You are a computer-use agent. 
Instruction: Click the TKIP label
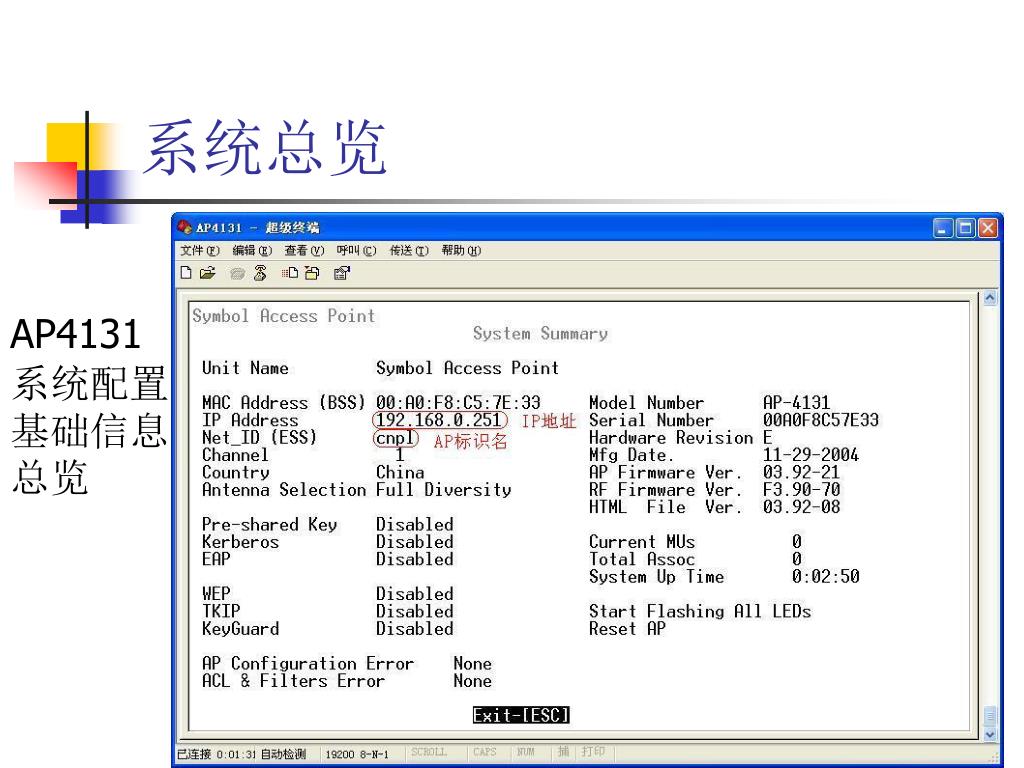[221, 611]
